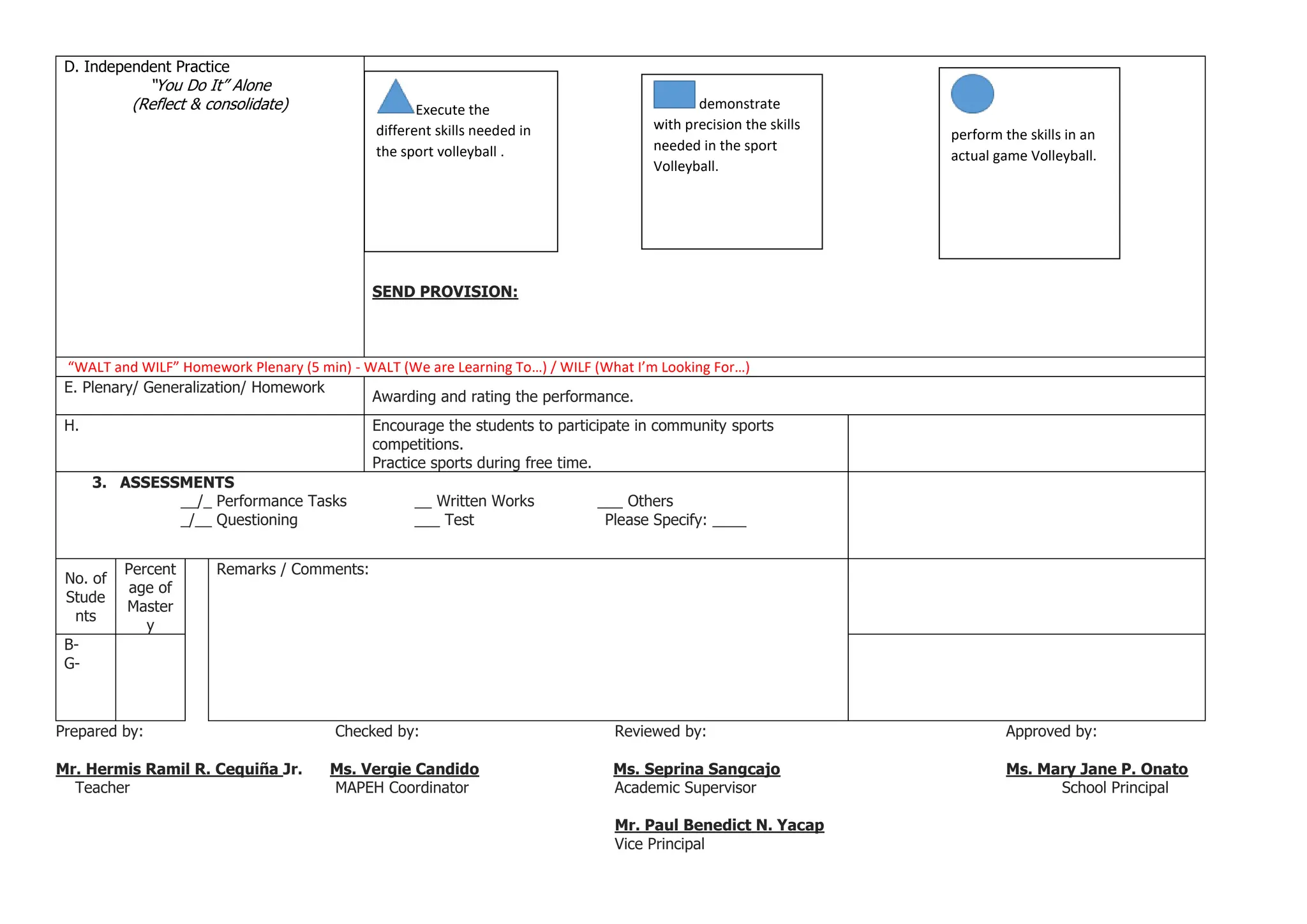This screenshot has height=924, width=1307.
Task: Click the blue triangle shape
Action: [x=396, y=100]
